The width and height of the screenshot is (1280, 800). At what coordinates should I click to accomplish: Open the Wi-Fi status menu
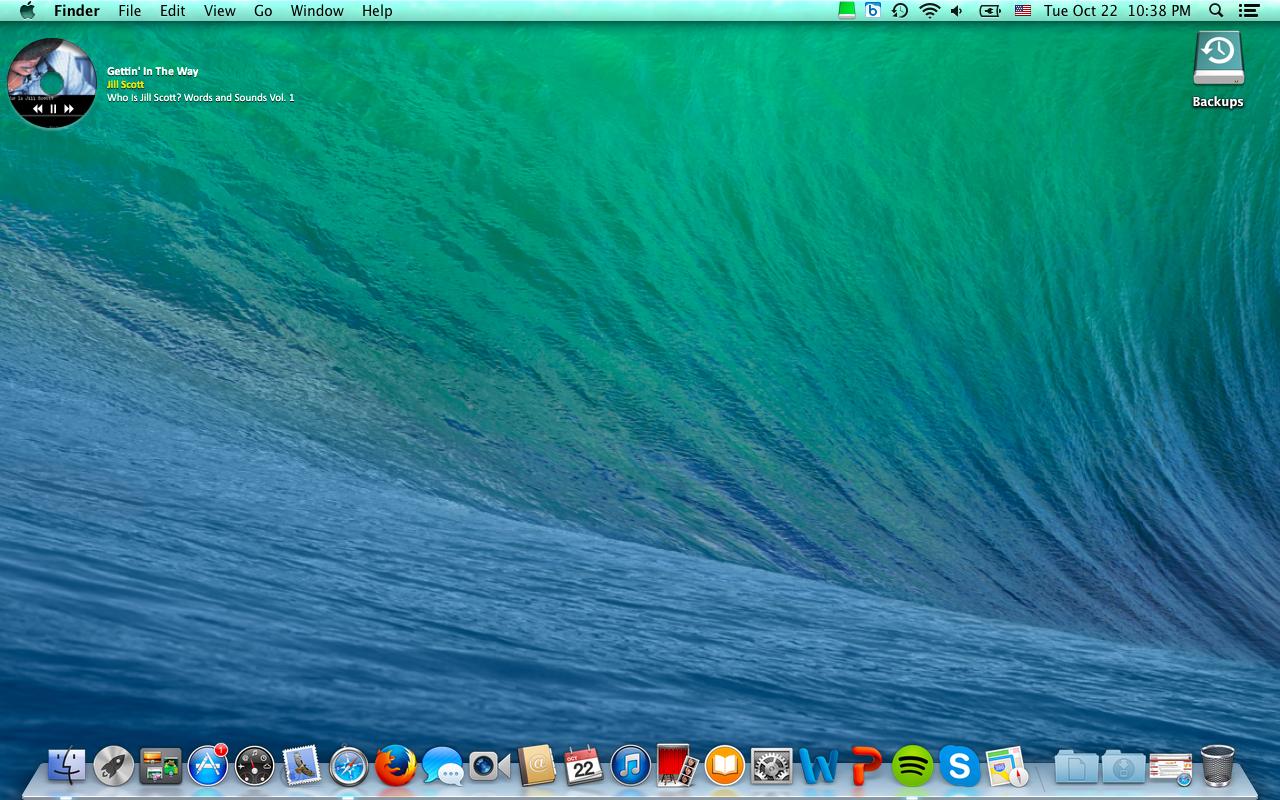coord(930,11)
